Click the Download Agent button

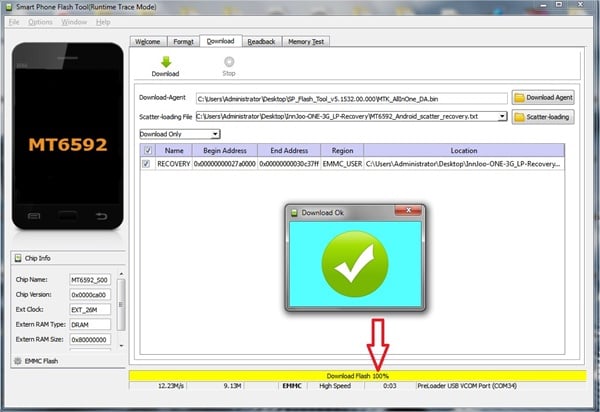(543, 98)
